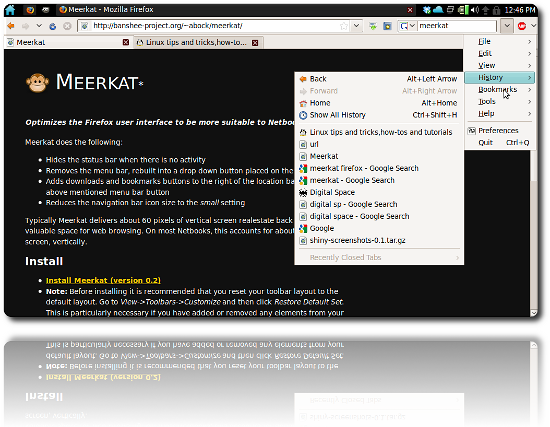Open history entry meerkat firefox - Google Search
This screenshot has height=427, width=550.
(x=379, y=168)
